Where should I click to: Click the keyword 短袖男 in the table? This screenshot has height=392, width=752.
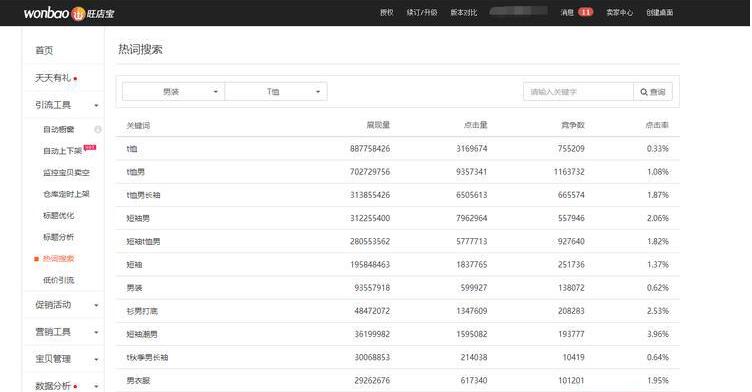tap(138, 218)
